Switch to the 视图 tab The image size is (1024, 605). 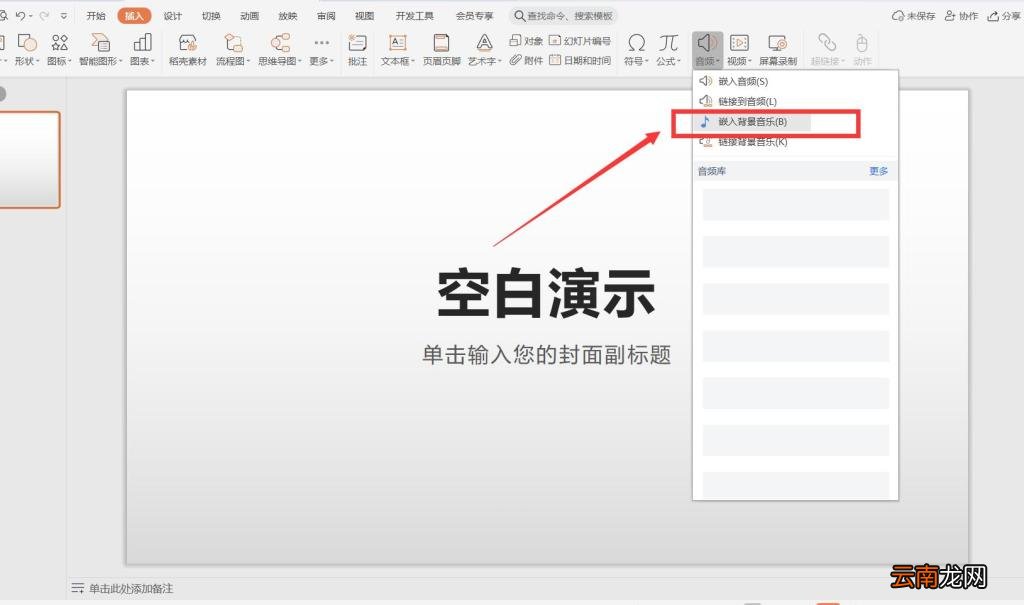[364, 16]
